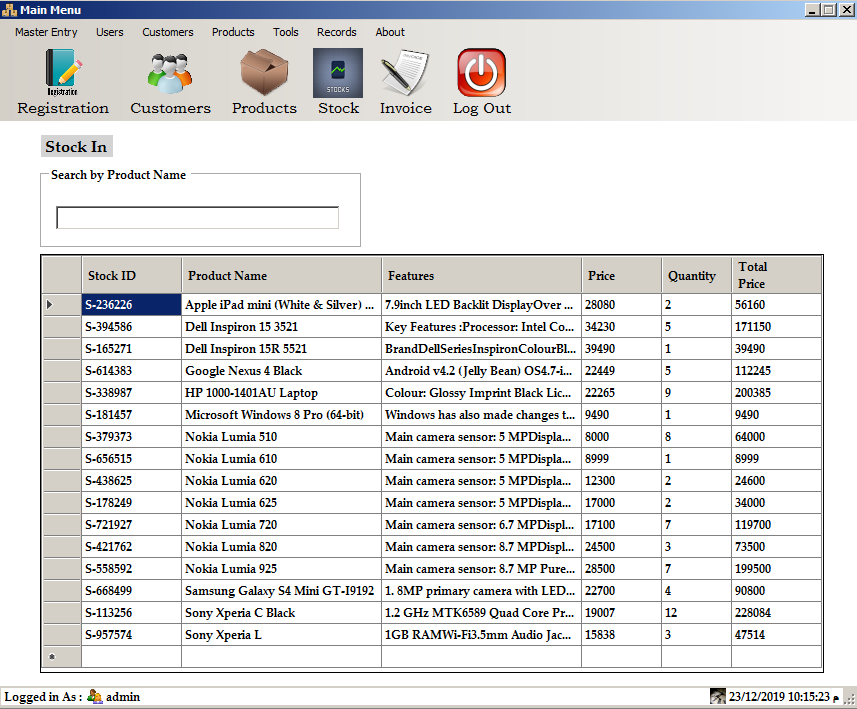Select Microsoft Windows 8 Pro (64-bit) cell

(281, 415)
